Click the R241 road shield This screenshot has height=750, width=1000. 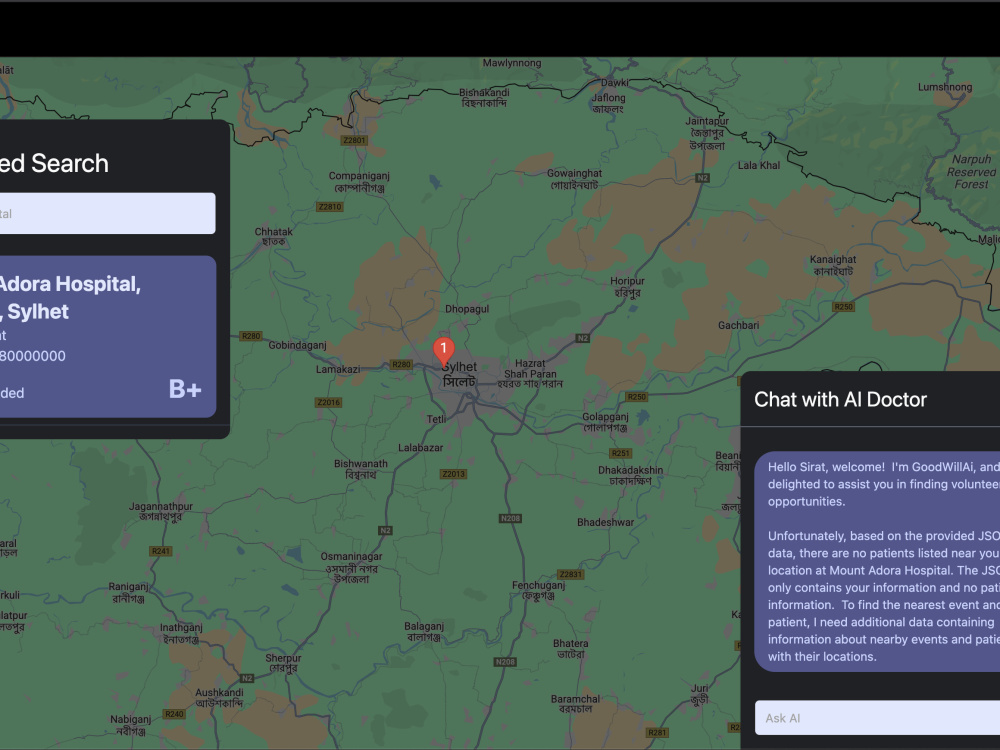[161, 551]
